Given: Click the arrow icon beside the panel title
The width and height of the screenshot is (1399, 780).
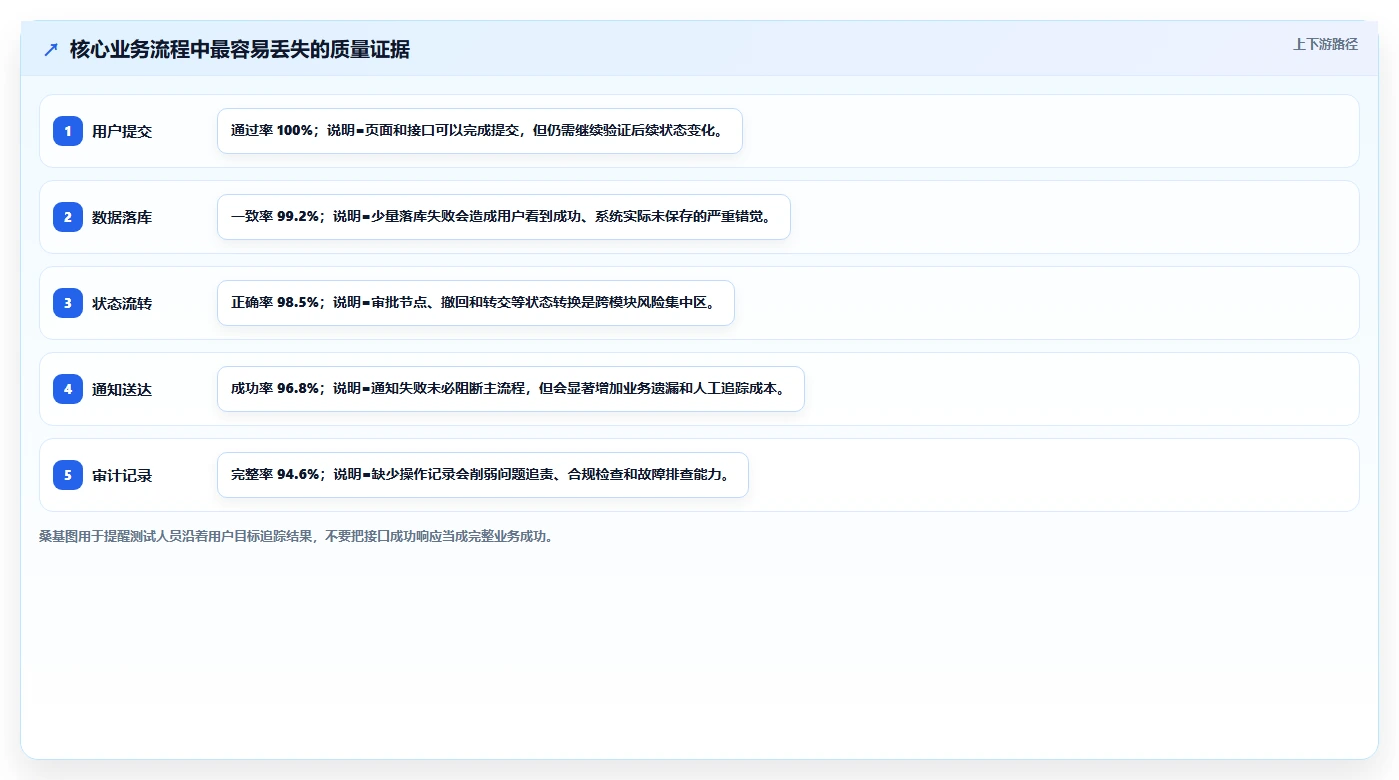Looking at the screenshot, I should 51,49.
